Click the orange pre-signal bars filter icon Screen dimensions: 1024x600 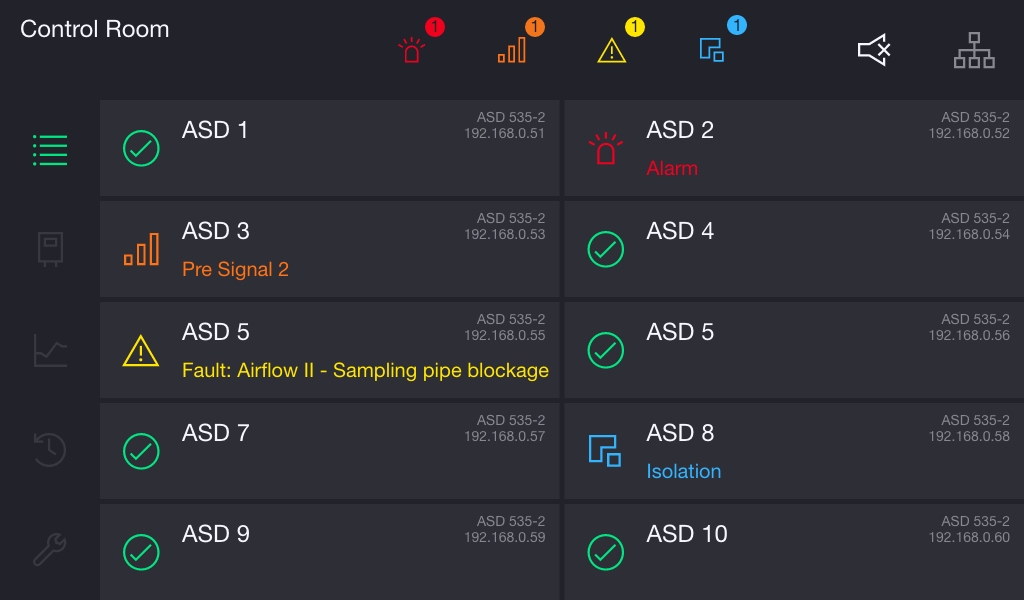pyautogui.click(x=512, y=50)
